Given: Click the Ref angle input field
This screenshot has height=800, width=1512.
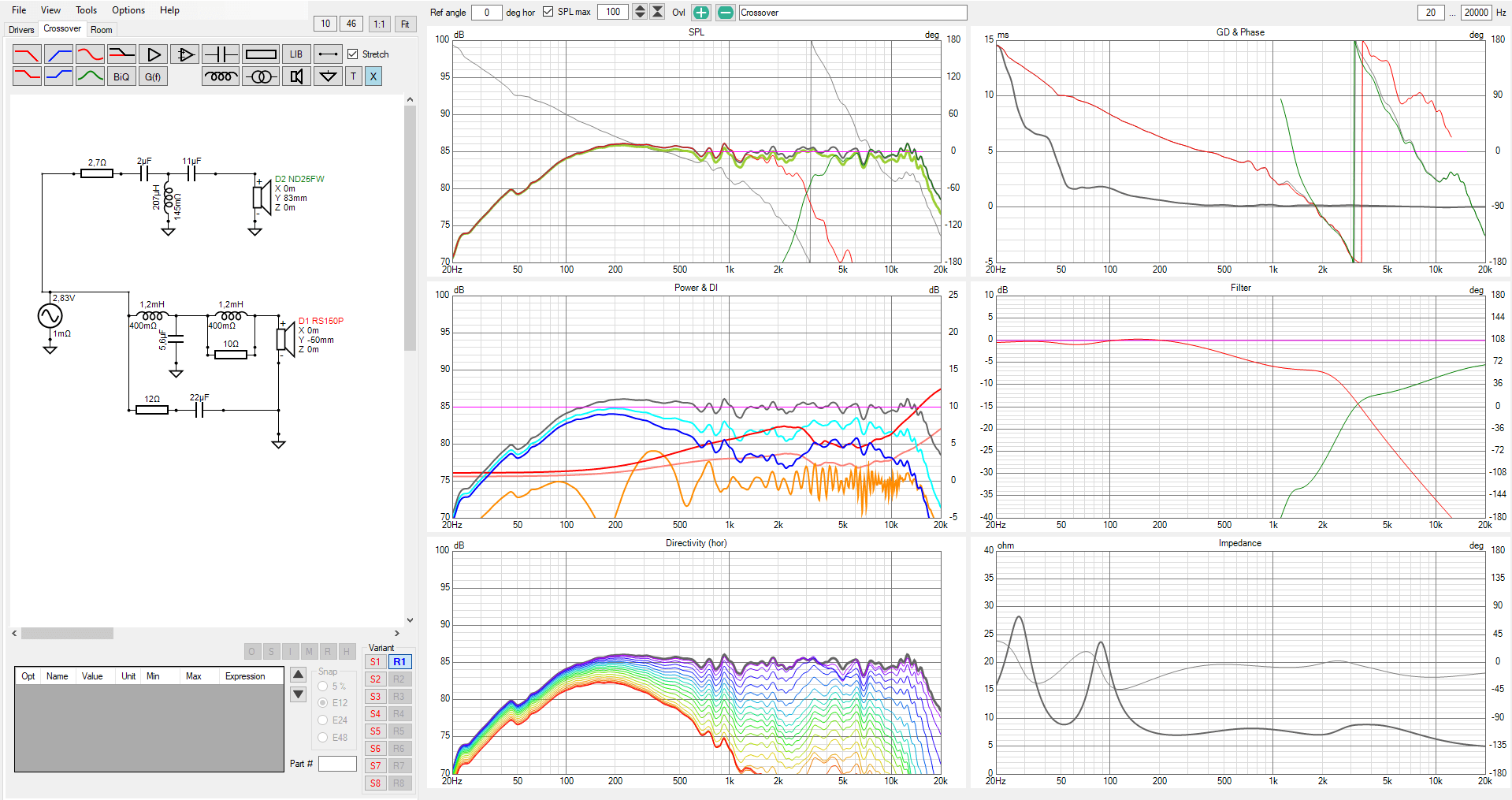Looking at the screenshot, I should pyautogui.click(x=487, y=13).
